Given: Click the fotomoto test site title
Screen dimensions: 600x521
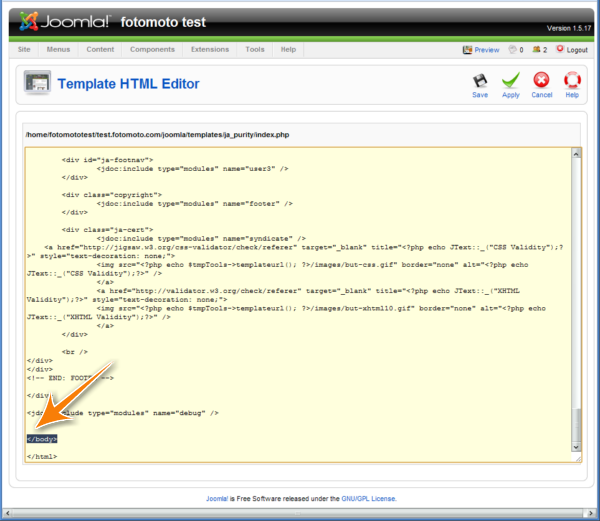Looking at the screenshot, I should click(163, 22).
